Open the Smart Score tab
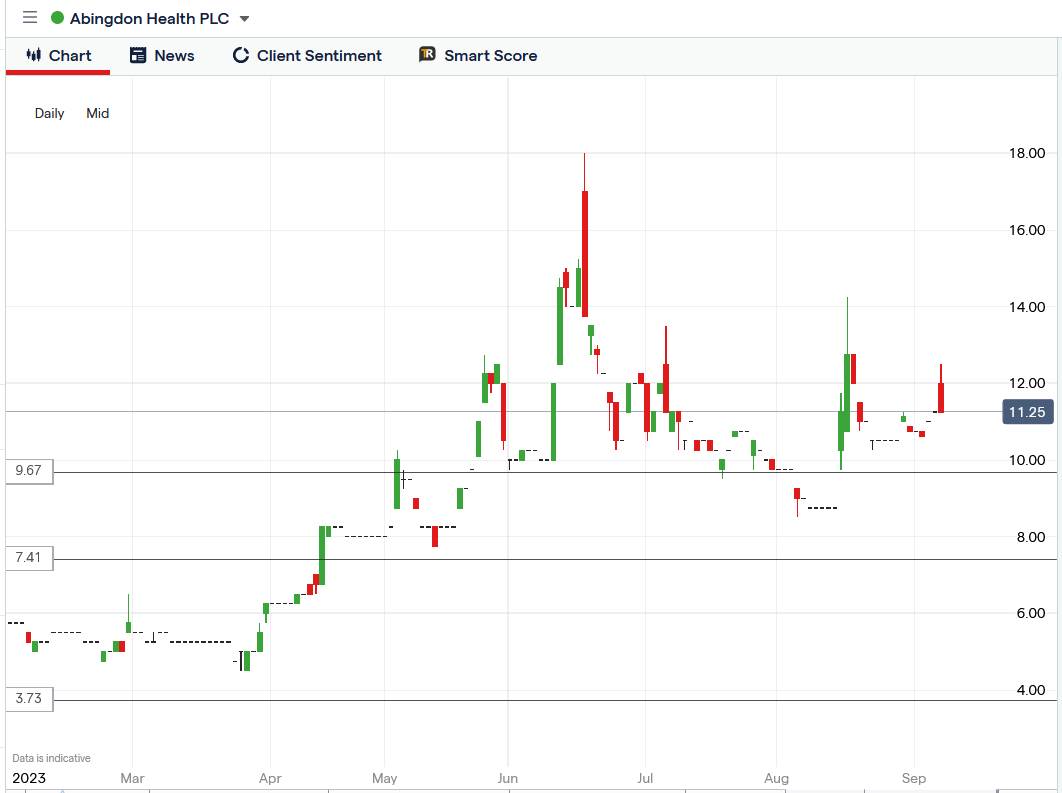Viewport: 1062px width, 793px height. 478,56
